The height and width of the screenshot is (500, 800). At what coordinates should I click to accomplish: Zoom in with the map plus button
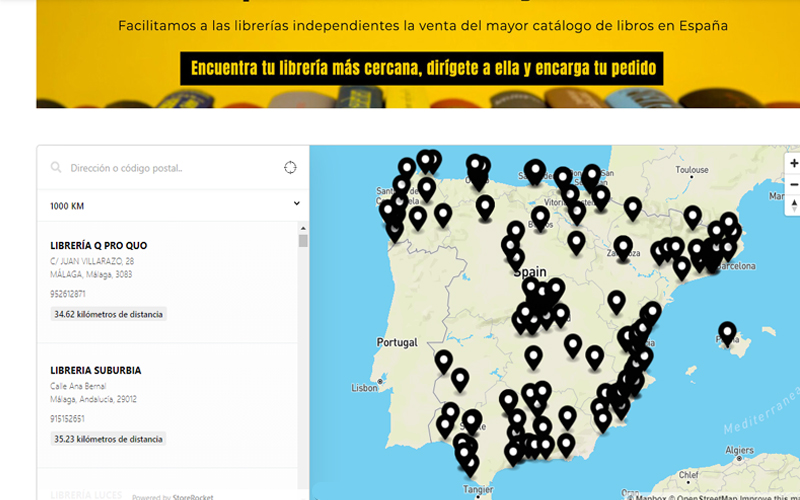pyautogui.click(x=793, y=163)
